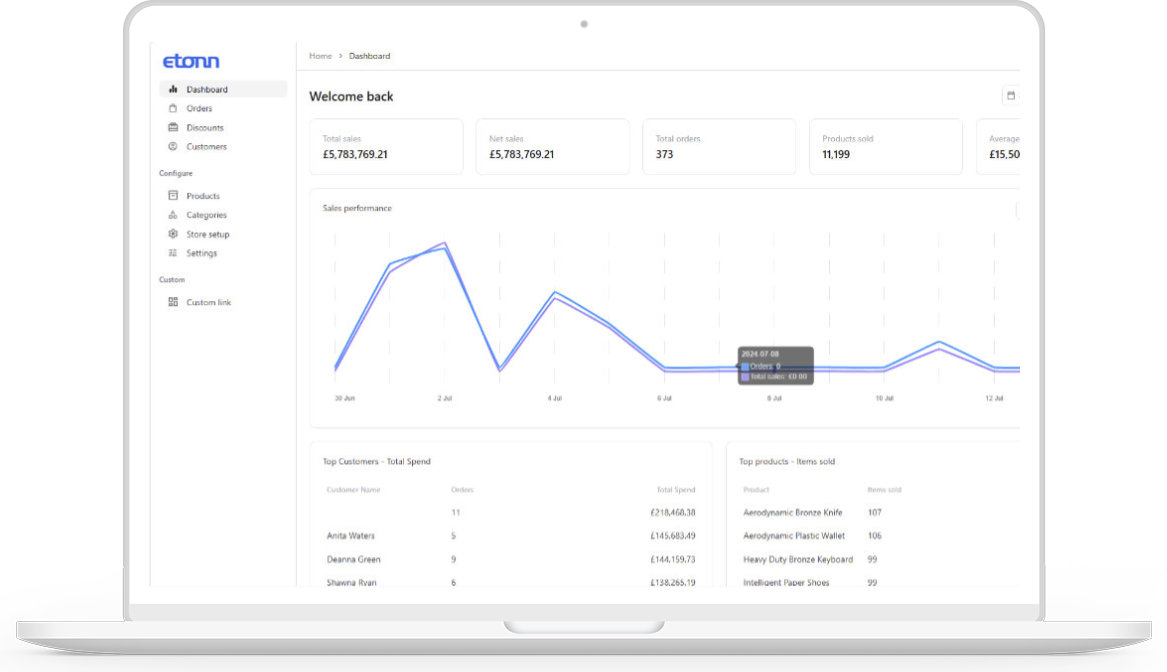
Task: Select customer Deanna Green
Action: tap(354, 560)
